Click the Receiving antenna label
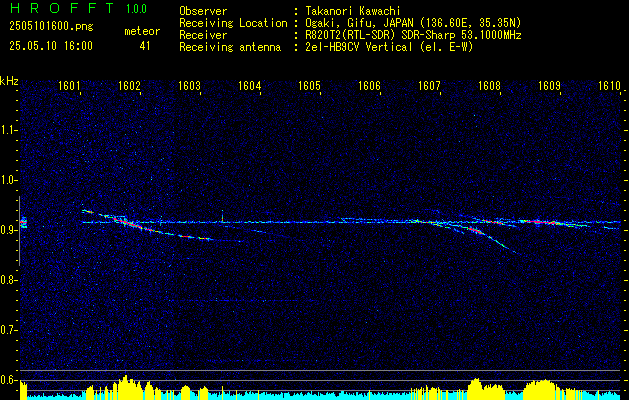629x400 pixels. (x=230, y=47)
